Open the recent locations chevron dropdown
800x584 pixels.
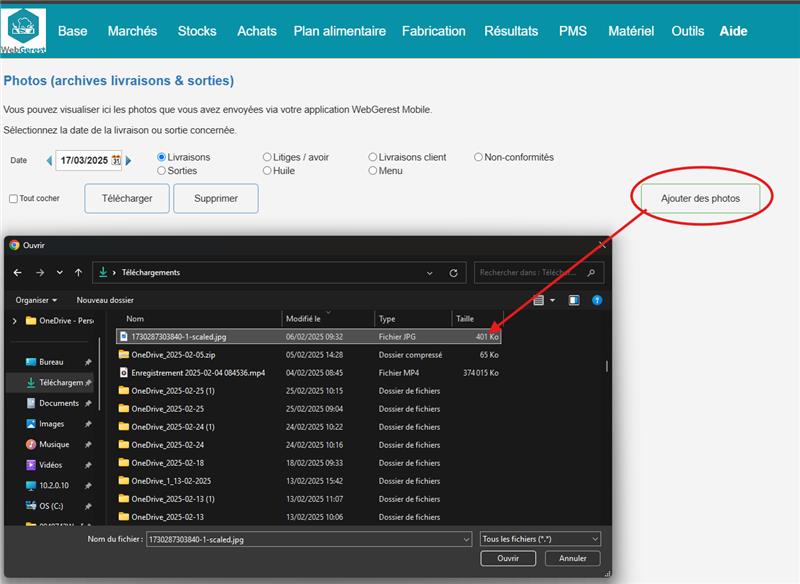click(x=60, y=273)
